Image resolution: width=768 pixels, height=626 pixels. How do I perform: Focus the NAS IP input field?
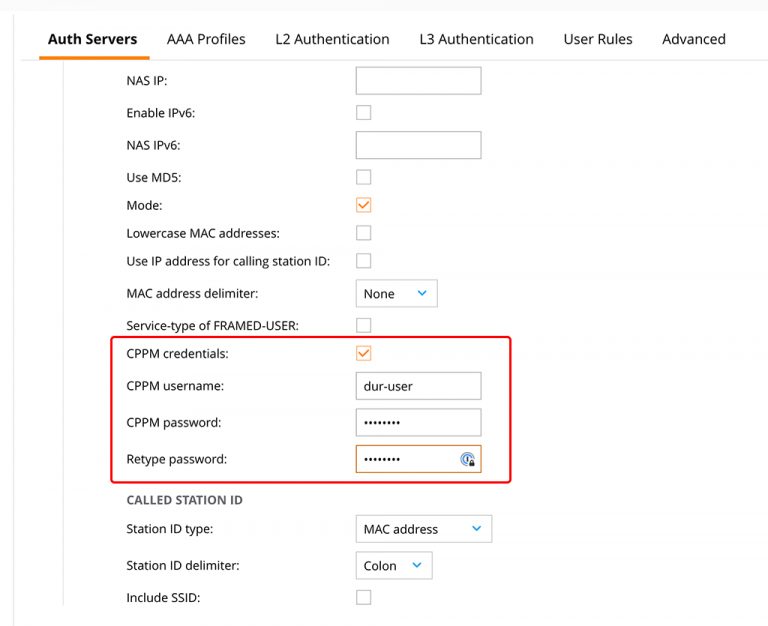point(418,81)
